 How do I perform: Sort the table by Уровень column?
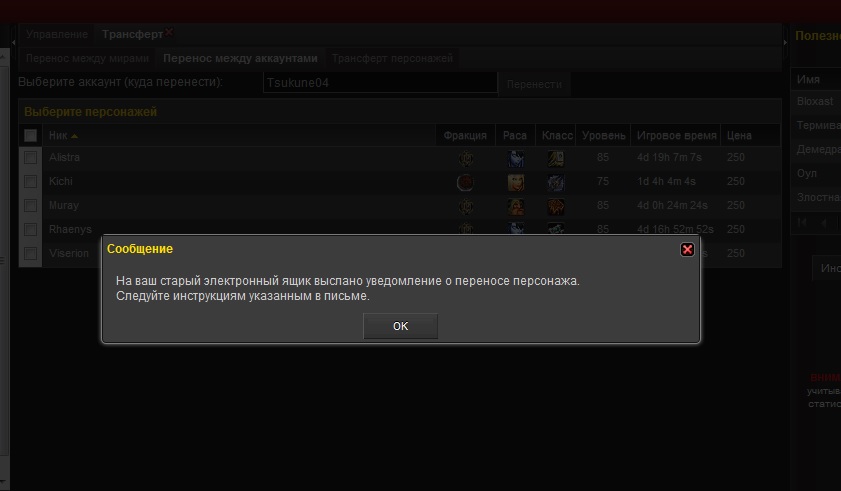tap(603, 135)
